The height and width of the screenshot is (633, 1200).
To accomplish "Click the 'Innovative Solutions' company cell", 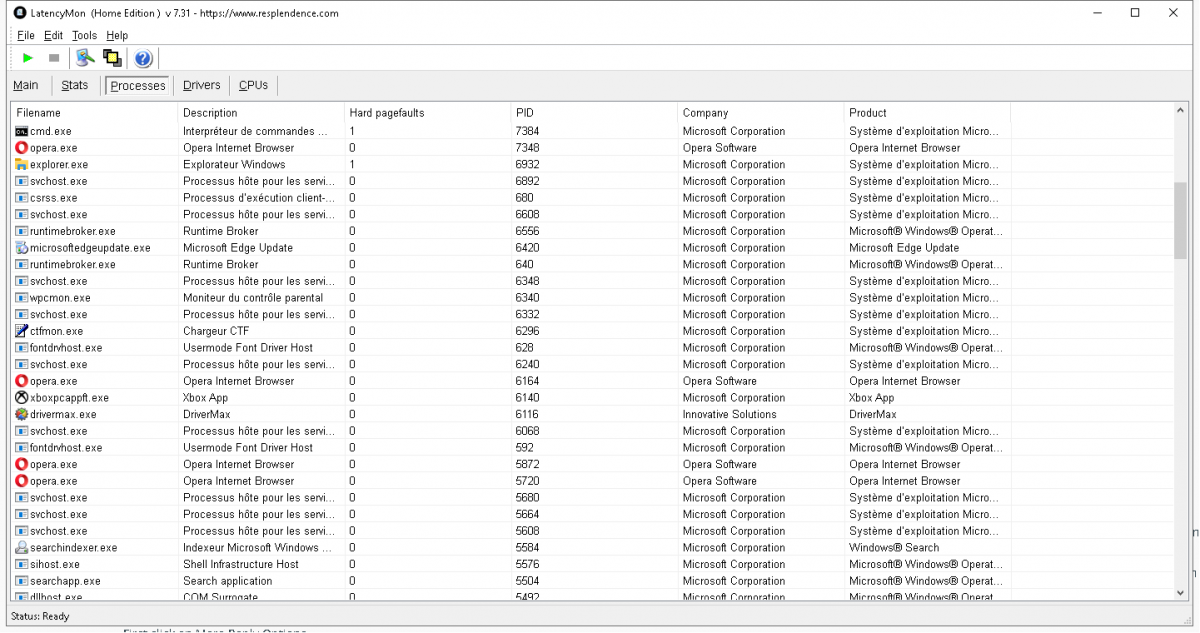I will (x=729, y=414).
